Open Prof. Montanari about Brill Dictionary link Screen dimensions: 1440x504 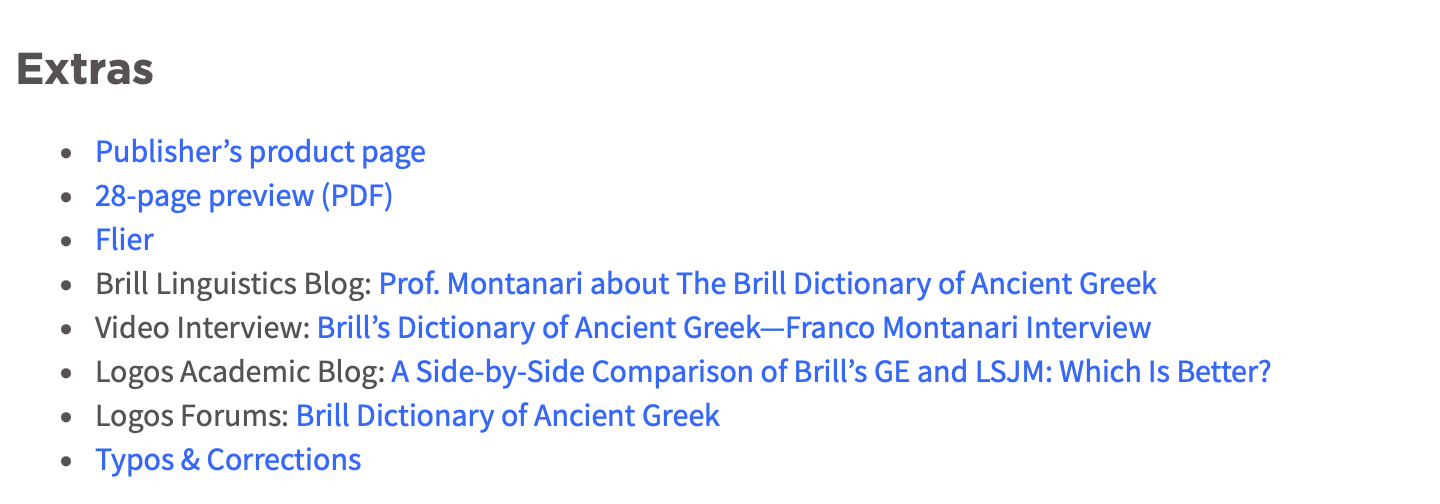tap(767, 284)
